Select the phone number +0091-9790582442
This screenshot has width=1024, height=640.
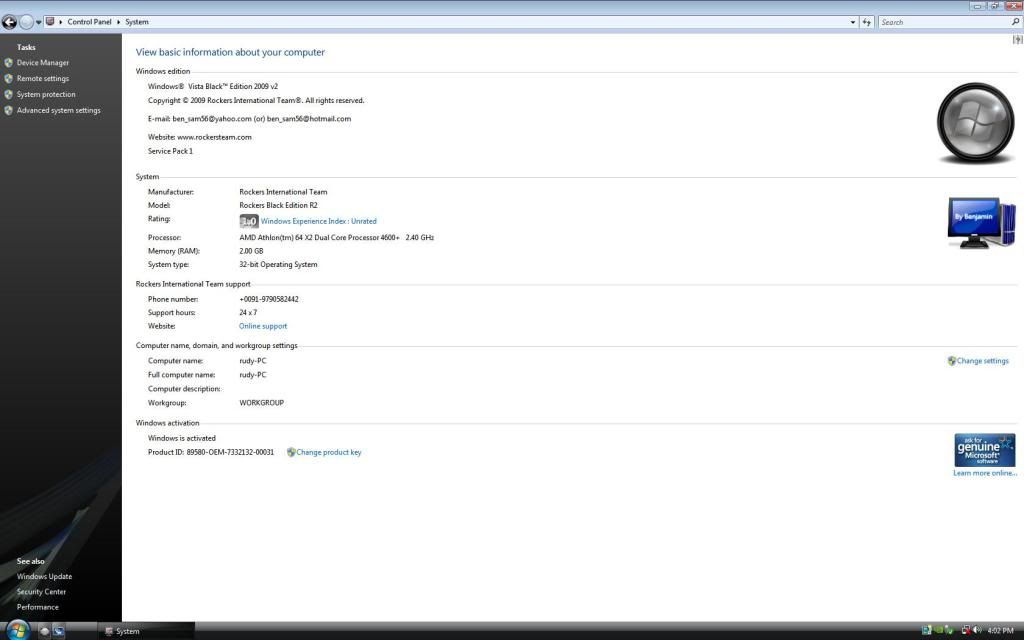tap(269, 299)
